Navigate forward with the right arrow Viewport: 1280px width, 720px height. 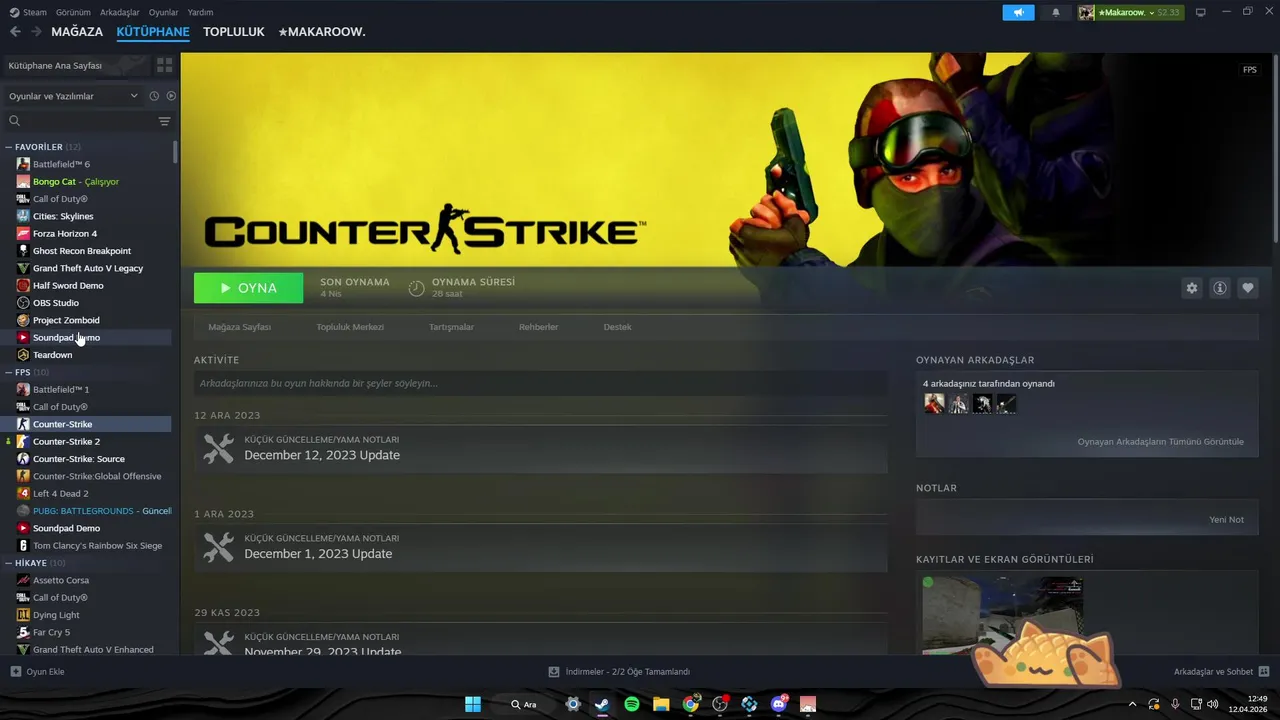point(36,32)
